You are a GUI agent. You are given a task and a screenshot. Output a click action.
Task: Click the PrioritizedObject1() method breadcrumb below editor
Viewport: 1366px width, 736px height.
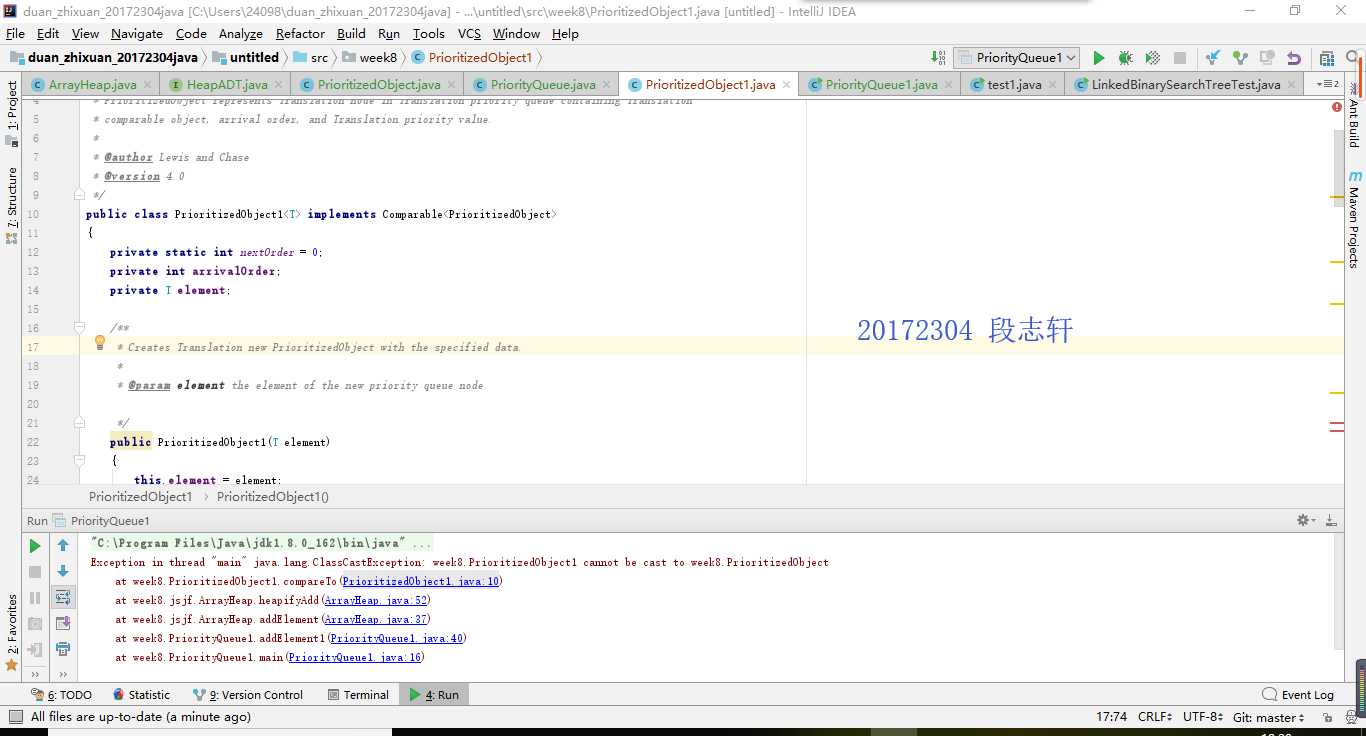coord(273,497)
